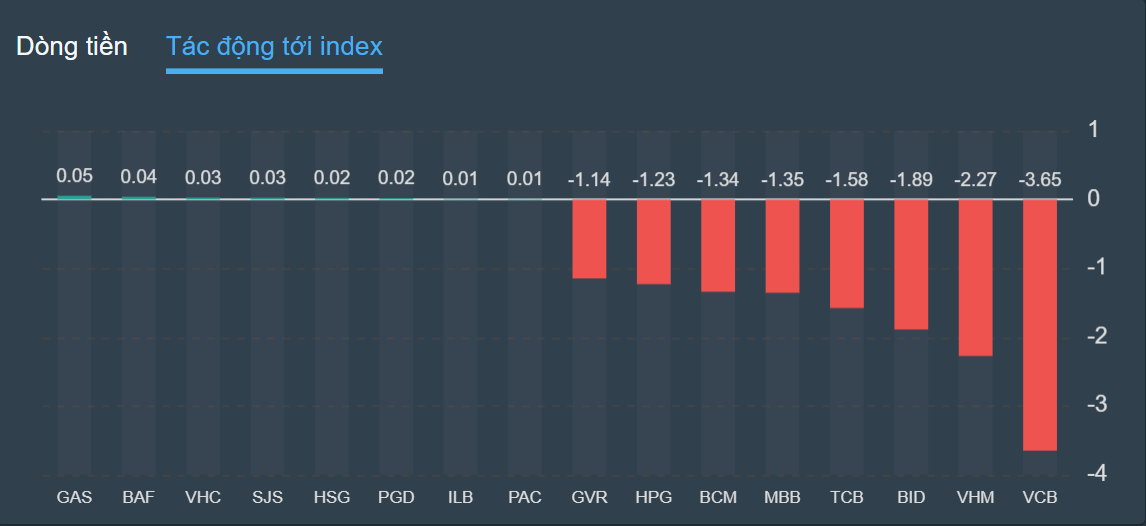Viewport: 1146px width, 526px height.
Task: Click the HSG ticker label
Action: coord(332,497)
